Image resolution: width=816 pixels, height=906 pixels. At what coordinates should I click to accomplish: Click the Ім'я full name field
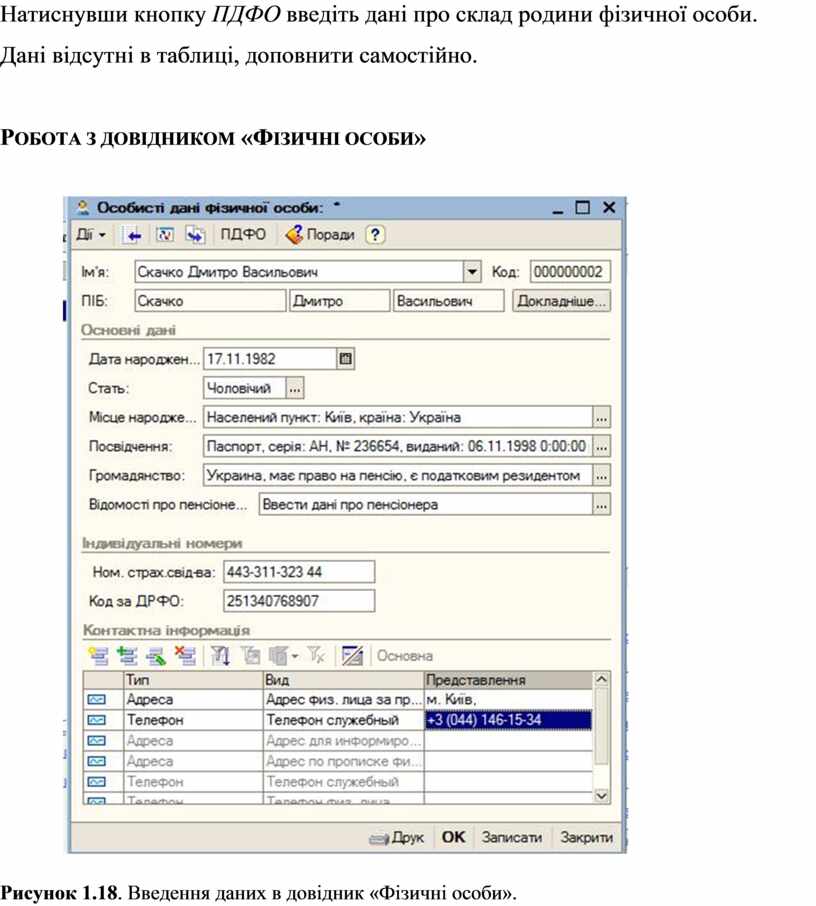coord(299,272)
